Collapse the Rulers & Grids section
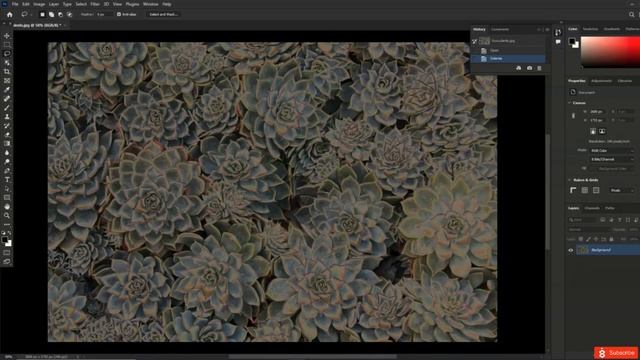 coord(570,180)
